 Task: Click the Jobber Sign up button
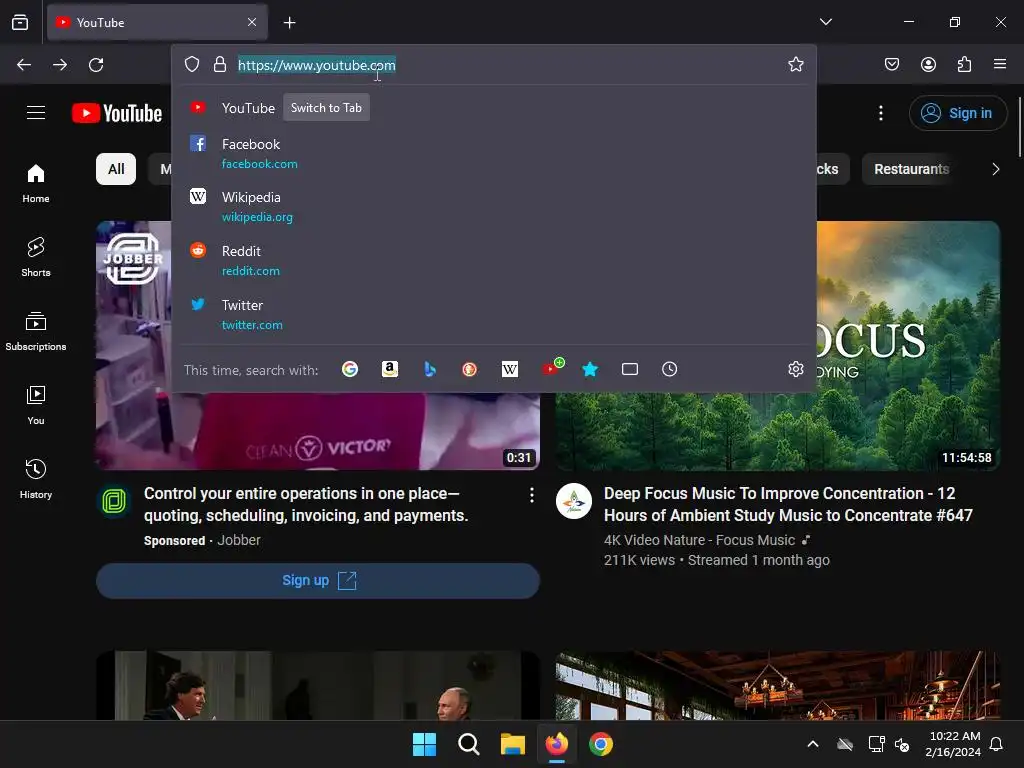click(318, 581)
